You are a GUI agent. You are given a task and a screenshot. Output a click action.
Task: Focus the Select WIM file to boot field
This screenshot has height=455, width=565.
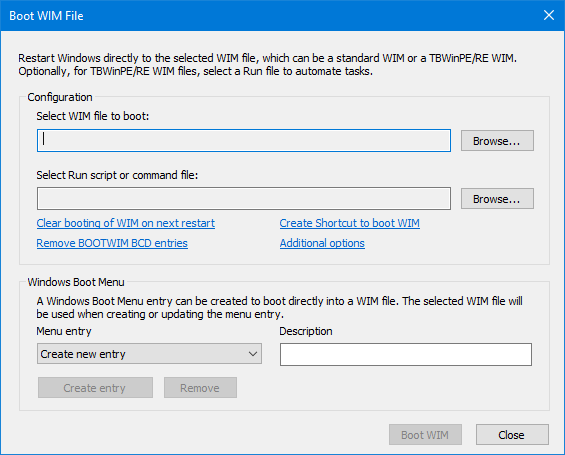(x=244, y=140)
